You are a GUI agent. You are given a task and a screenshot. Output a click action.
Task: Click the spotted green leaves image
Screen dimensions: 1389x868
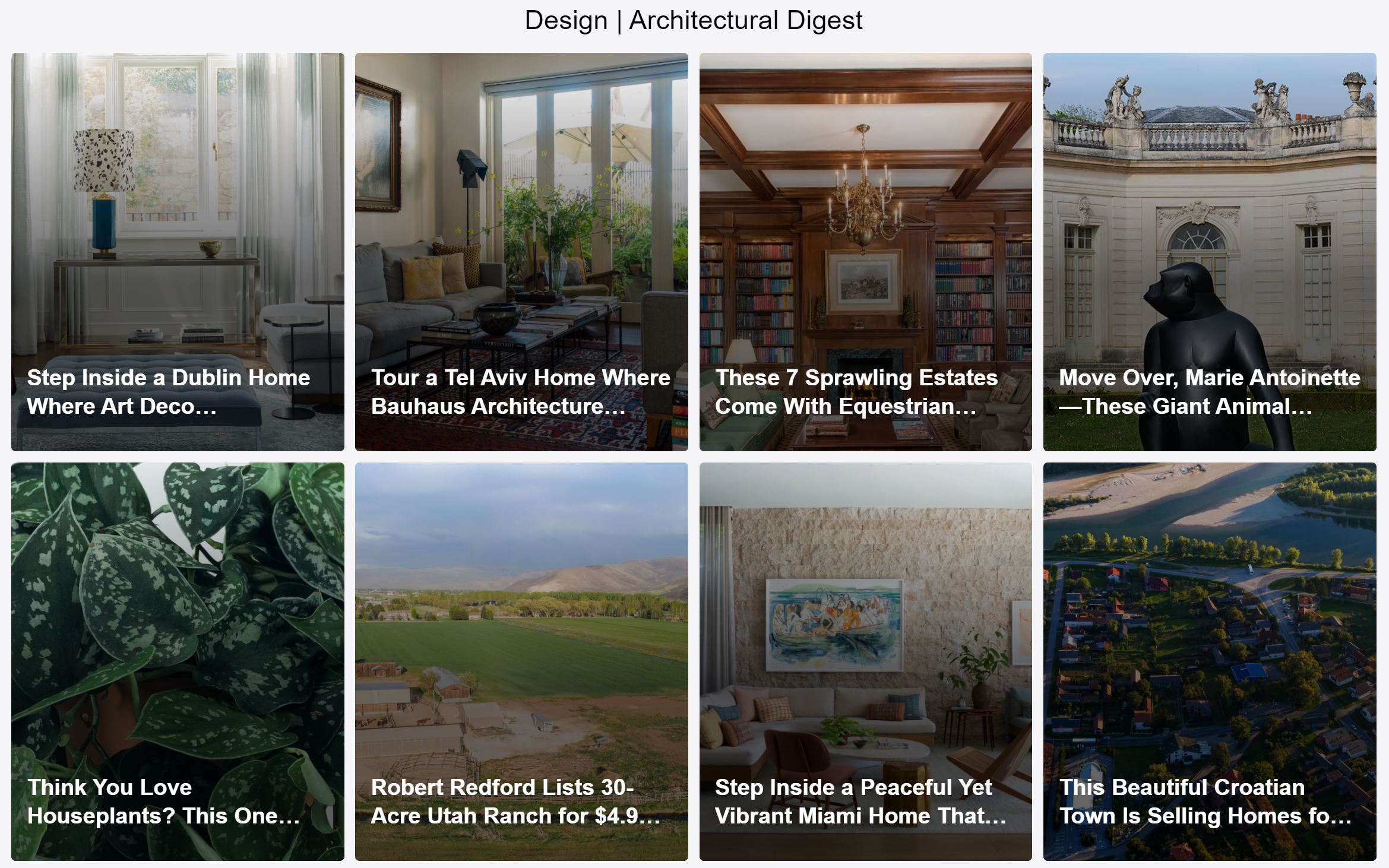tap(178, 617)
